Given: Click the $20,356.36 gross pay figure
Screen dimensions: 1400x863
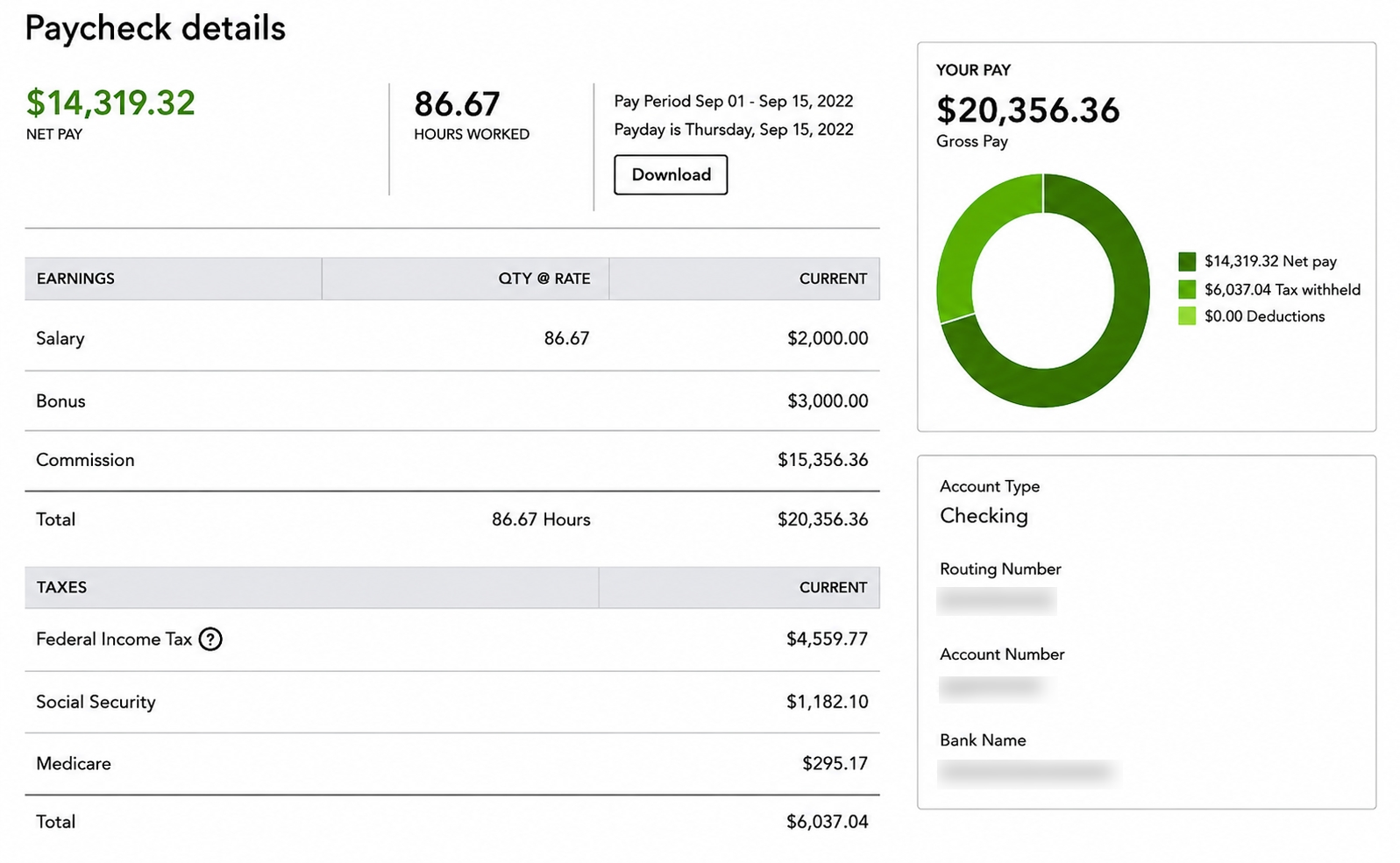Looking at the screenshot, I should click(x=1027, y=110).
